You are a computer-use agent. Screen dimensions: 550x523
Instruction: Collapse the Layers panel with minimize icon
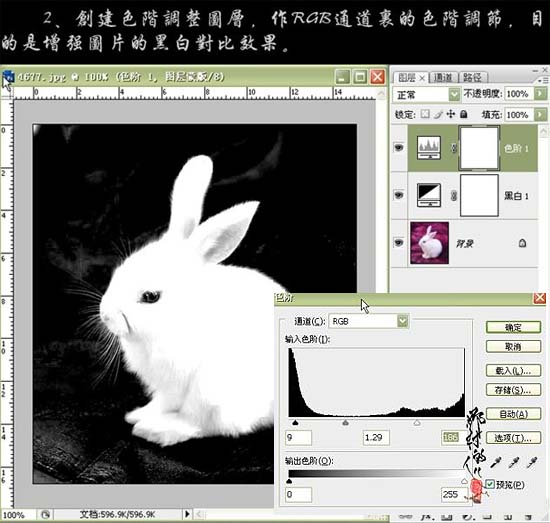point(535,70)
